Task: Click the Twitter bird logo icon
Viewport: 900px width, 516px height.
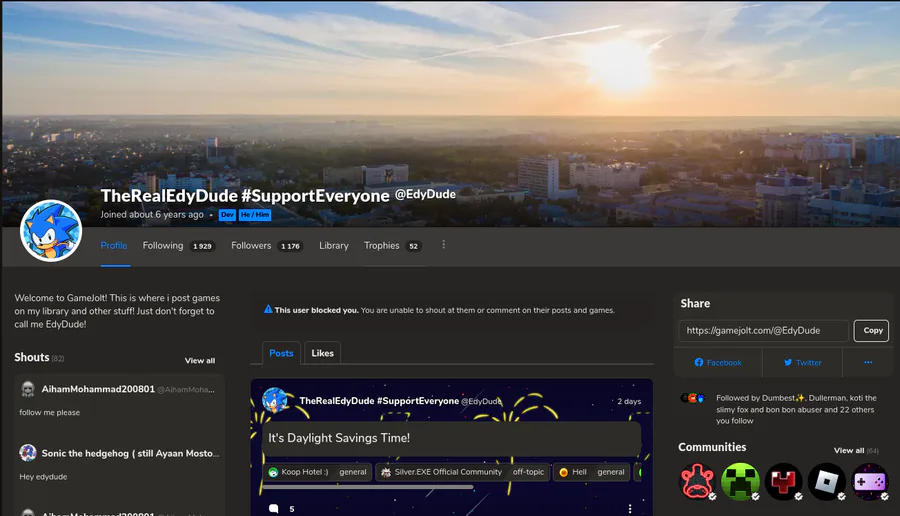Action: 788,362
